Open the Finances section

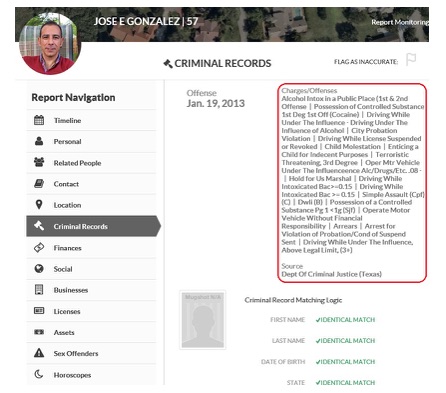point(91,248)
